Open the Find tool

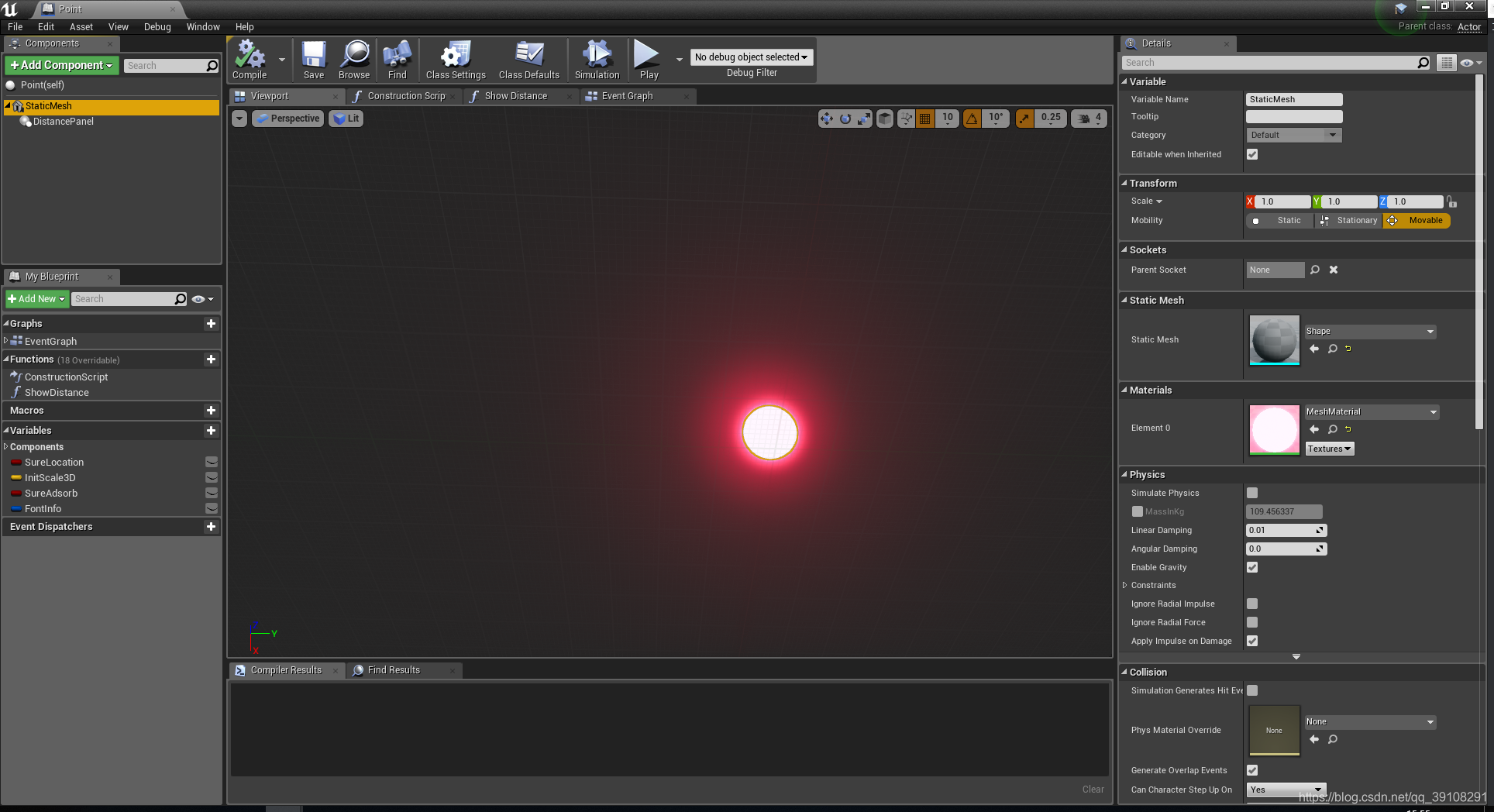(x=397, y=59)
